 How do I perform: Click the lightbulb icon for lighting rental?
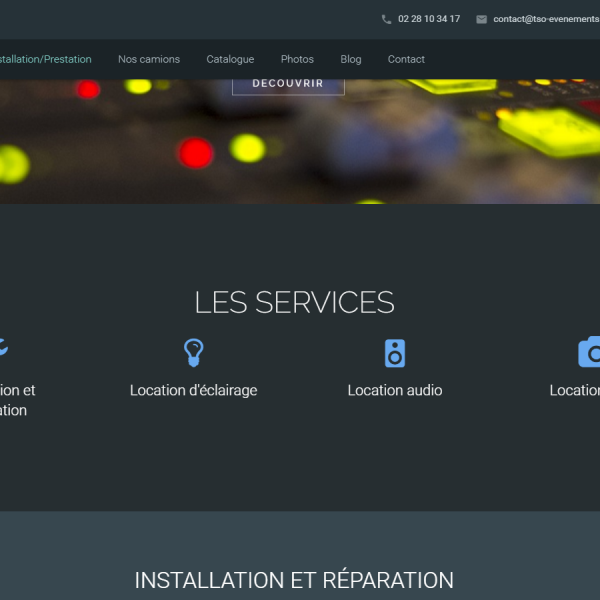tap(193, 353)
